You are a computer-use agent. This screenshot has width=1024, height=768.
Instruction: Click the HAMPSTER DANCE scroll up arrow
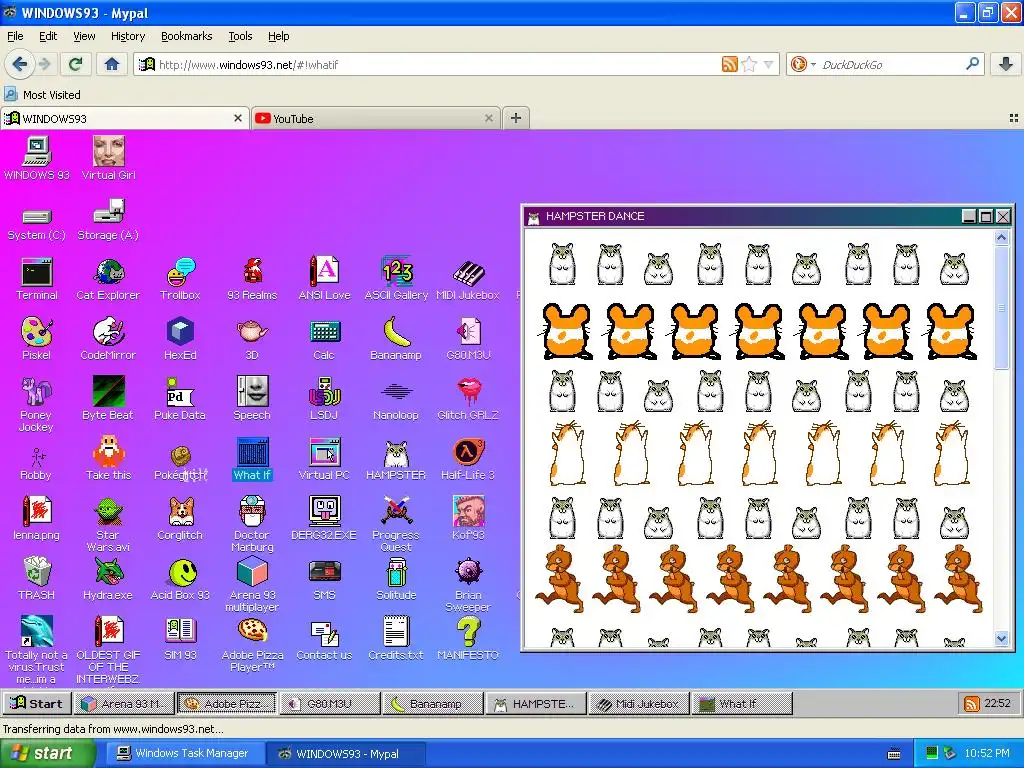[x=1002, y=238]
